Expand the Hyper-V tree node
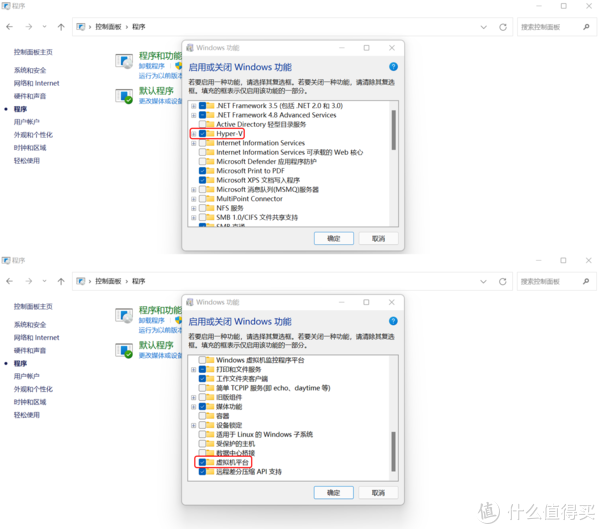Viewport: 600px width, 529px height. pyautogui.click(x=194, y=134)
